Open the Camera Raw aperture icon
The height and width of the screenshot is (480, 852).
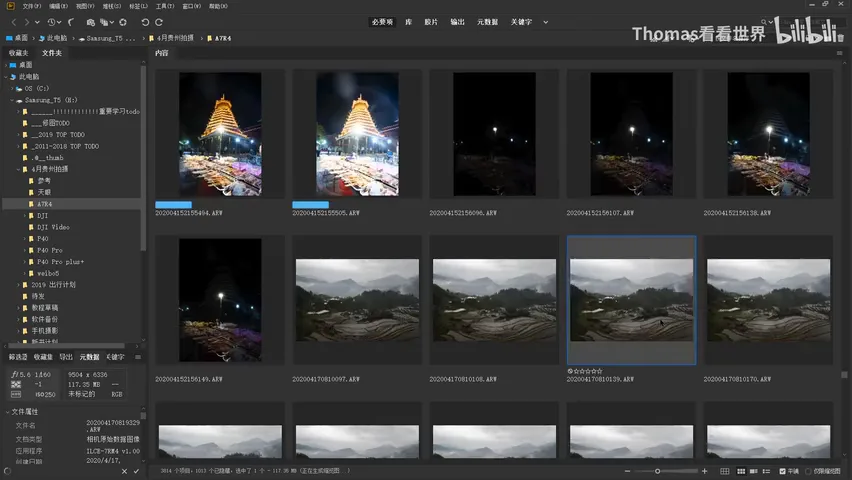coord(123,22)
